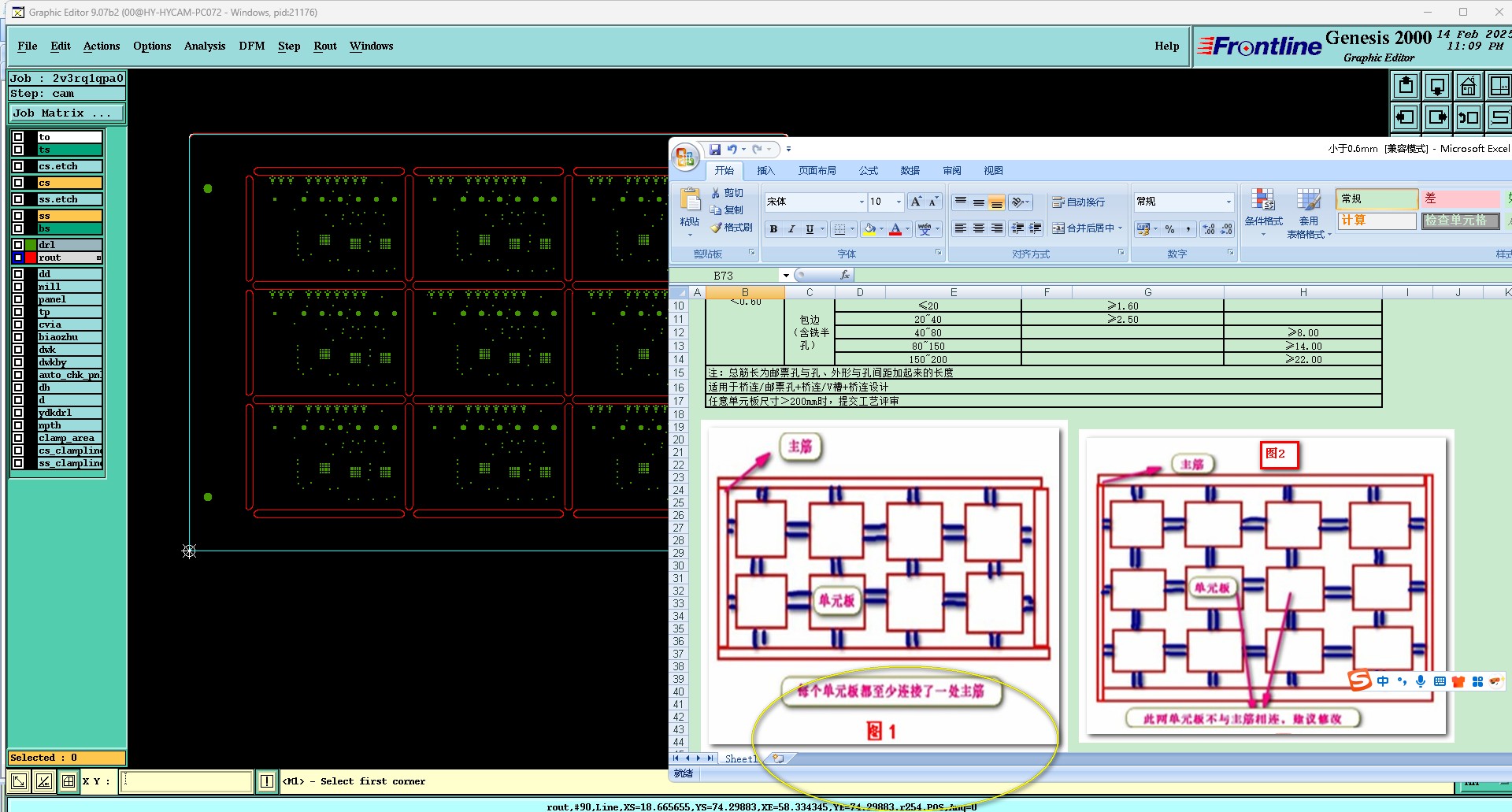Image resolution: width=1512 pixels, height=812 pixels.
Task: Click the Excel undo icon
Action: point(732,149)
